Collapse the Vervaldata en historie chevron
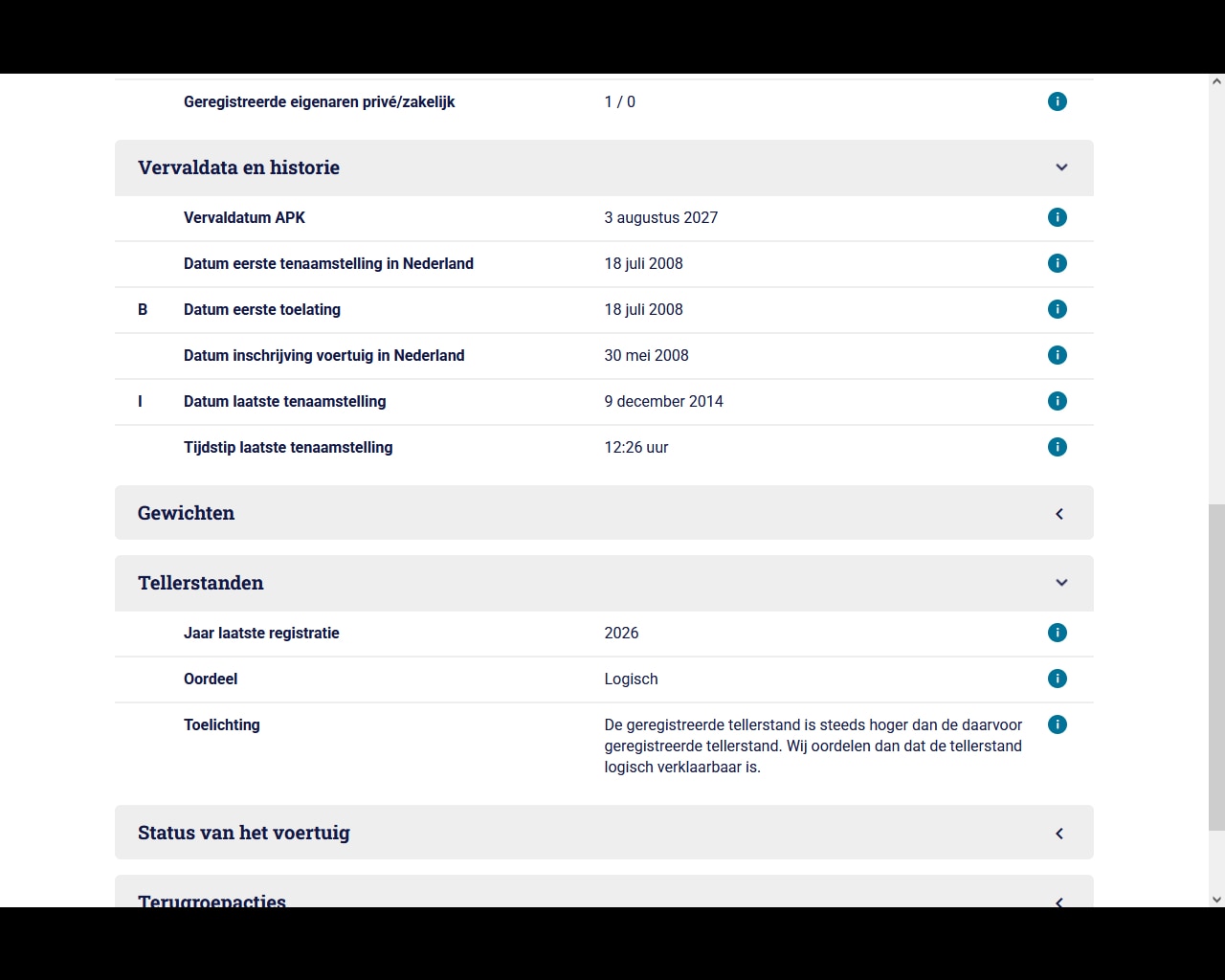The image size is (1225, 980). [x=1061, y=167]
